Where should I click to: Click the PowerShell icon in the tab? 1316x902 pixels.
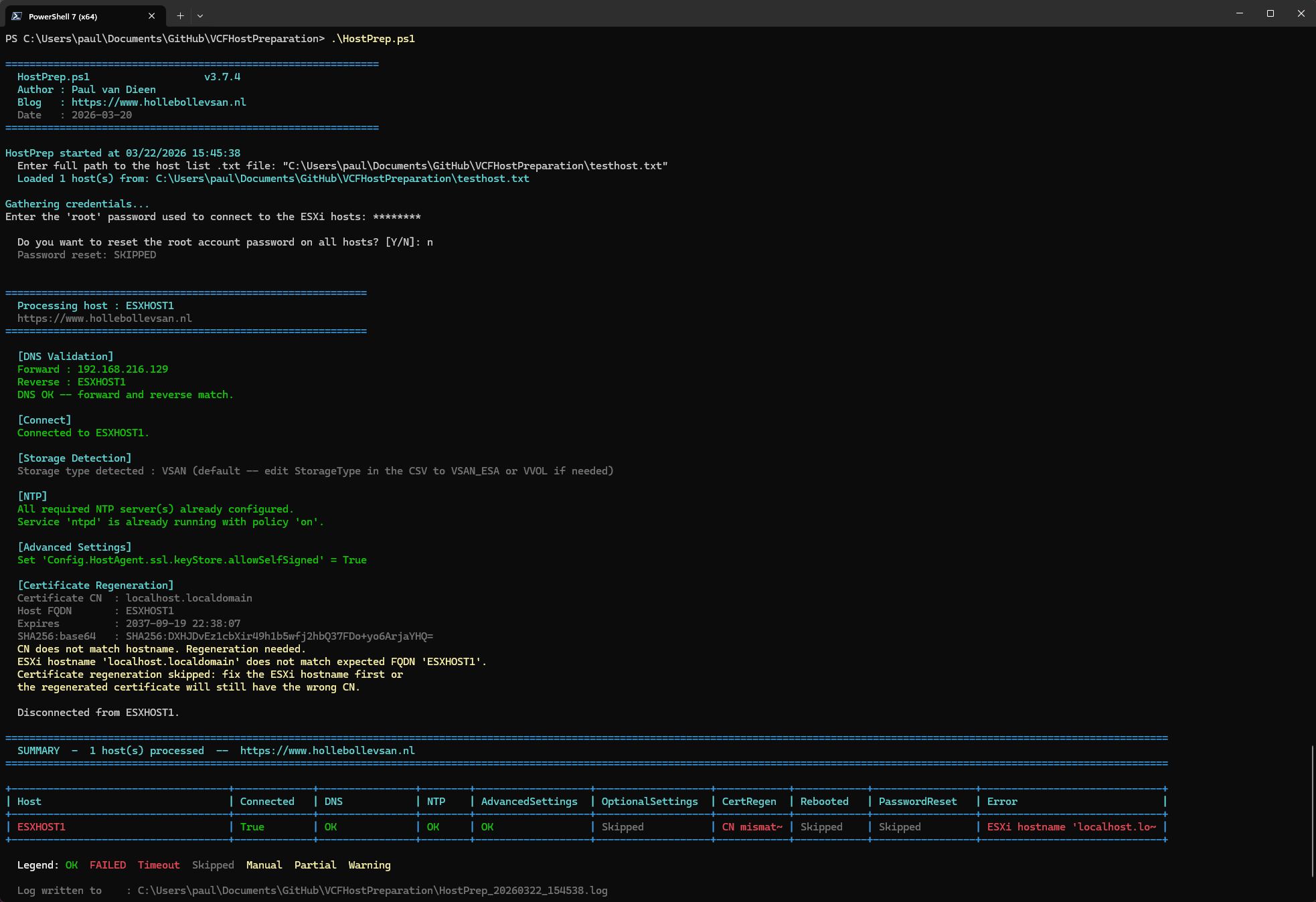(x=17, y=16)
